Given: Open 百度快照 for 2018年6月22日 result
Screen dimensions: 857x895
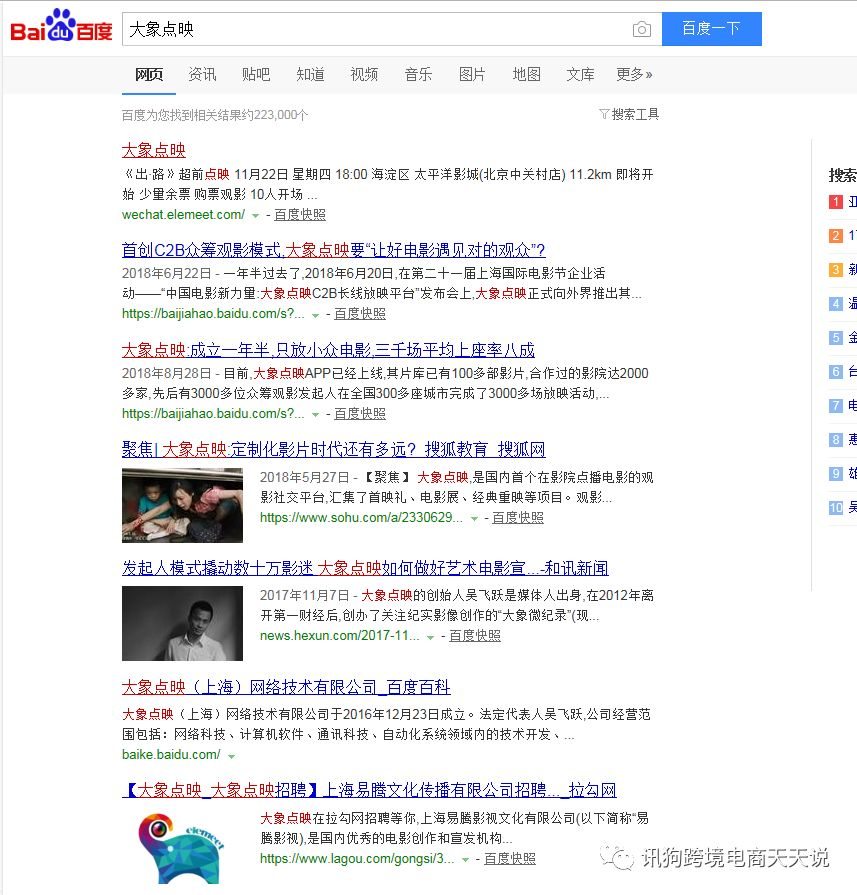Looking at the screenshot, I should point(360,314).
